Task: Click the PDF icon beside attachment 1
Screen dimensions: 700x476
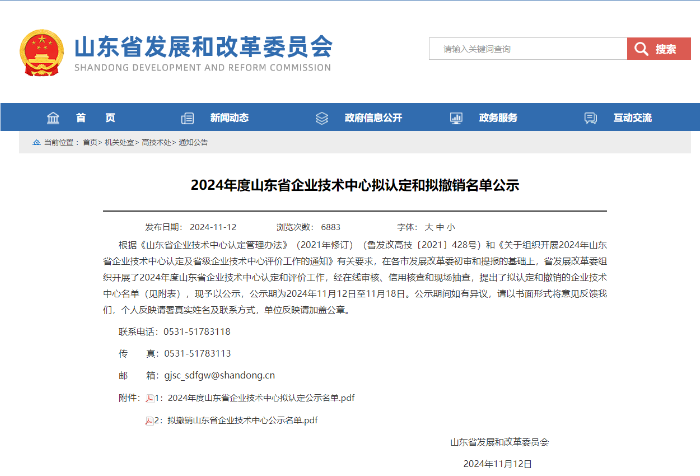Action: coord(149,398)
